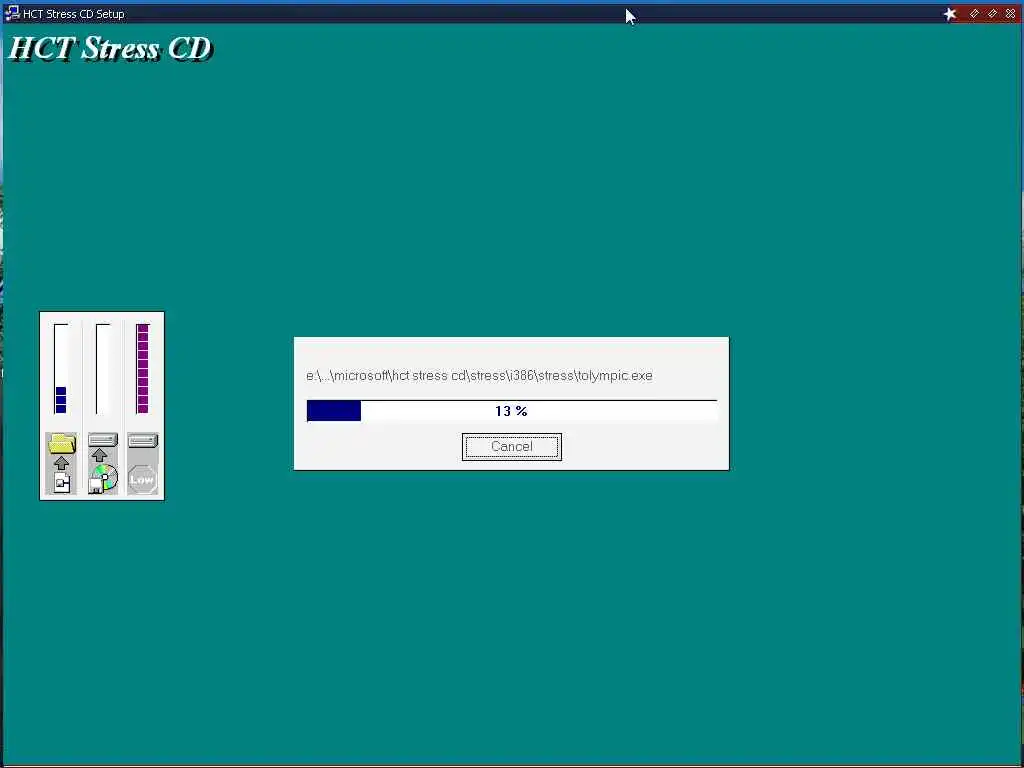
Task: Minimize the HCT Stress CD Setup window
Action: [x=974, y=14]
